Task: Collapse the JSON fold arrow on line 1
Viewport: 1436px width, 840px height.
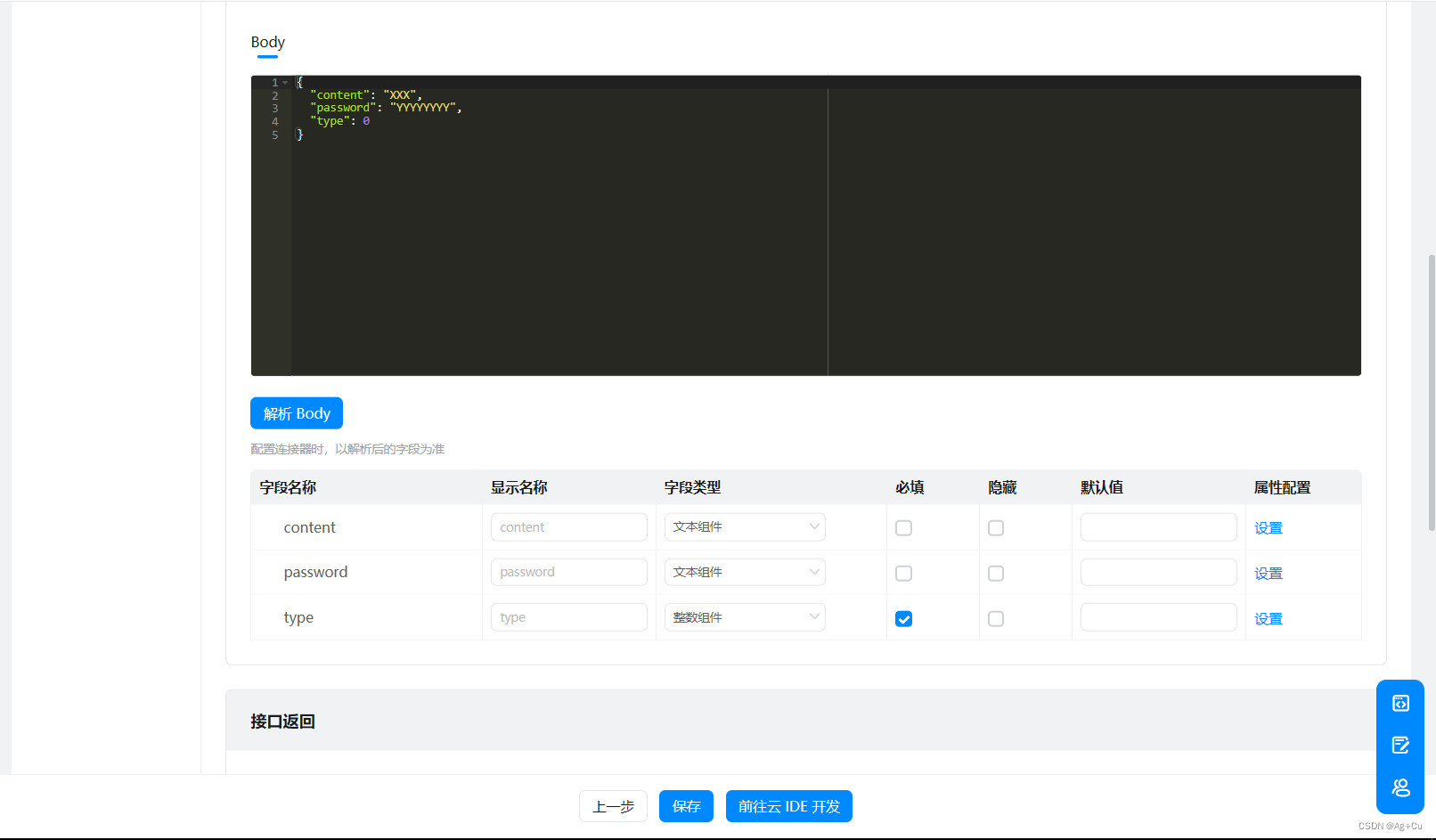Action: (285, 82)
